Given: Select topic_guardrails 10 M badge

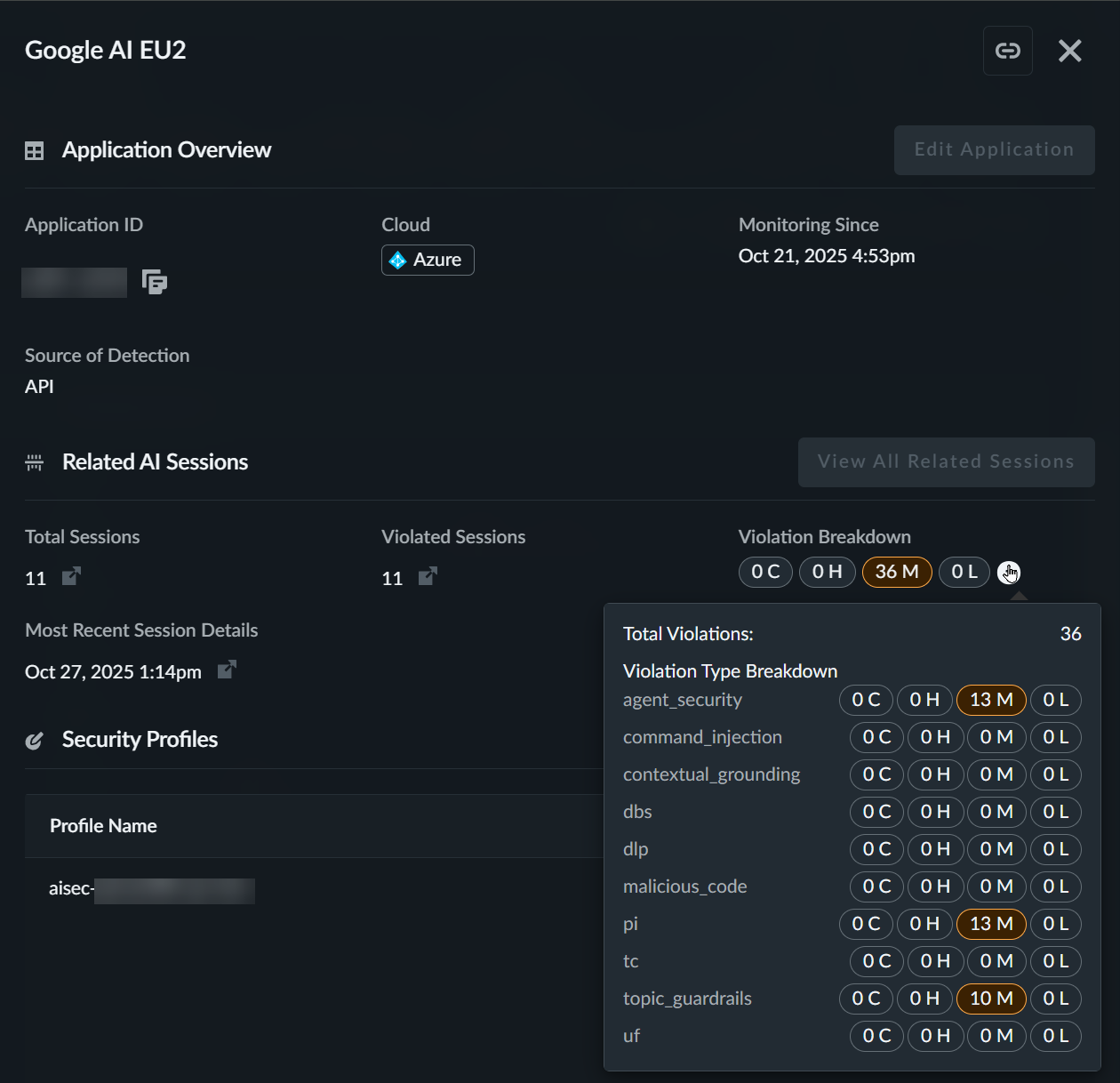Looking at the screenshot, I should coord(991,999).
